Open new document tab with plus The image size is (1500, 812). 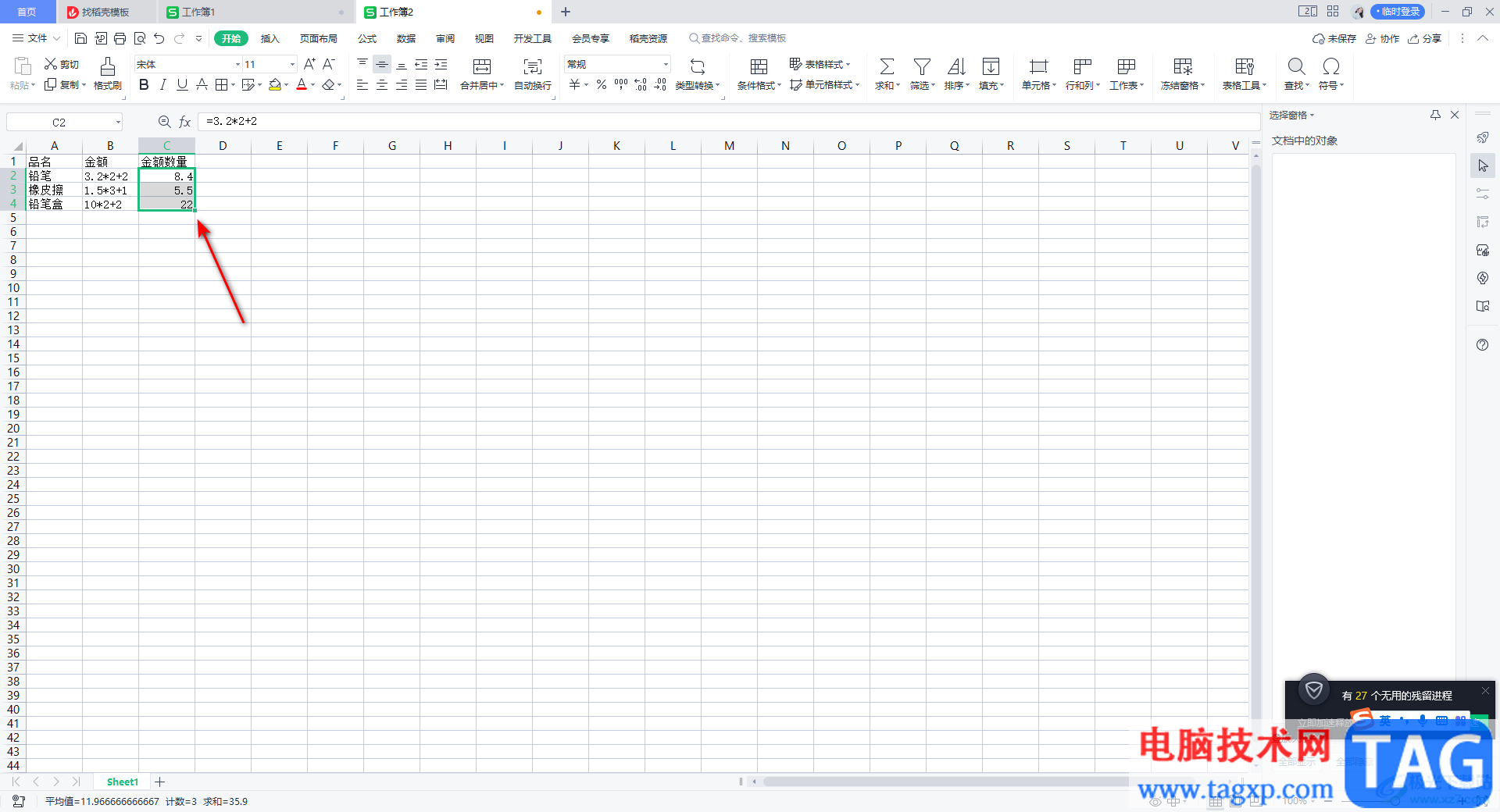pos(566,12)
